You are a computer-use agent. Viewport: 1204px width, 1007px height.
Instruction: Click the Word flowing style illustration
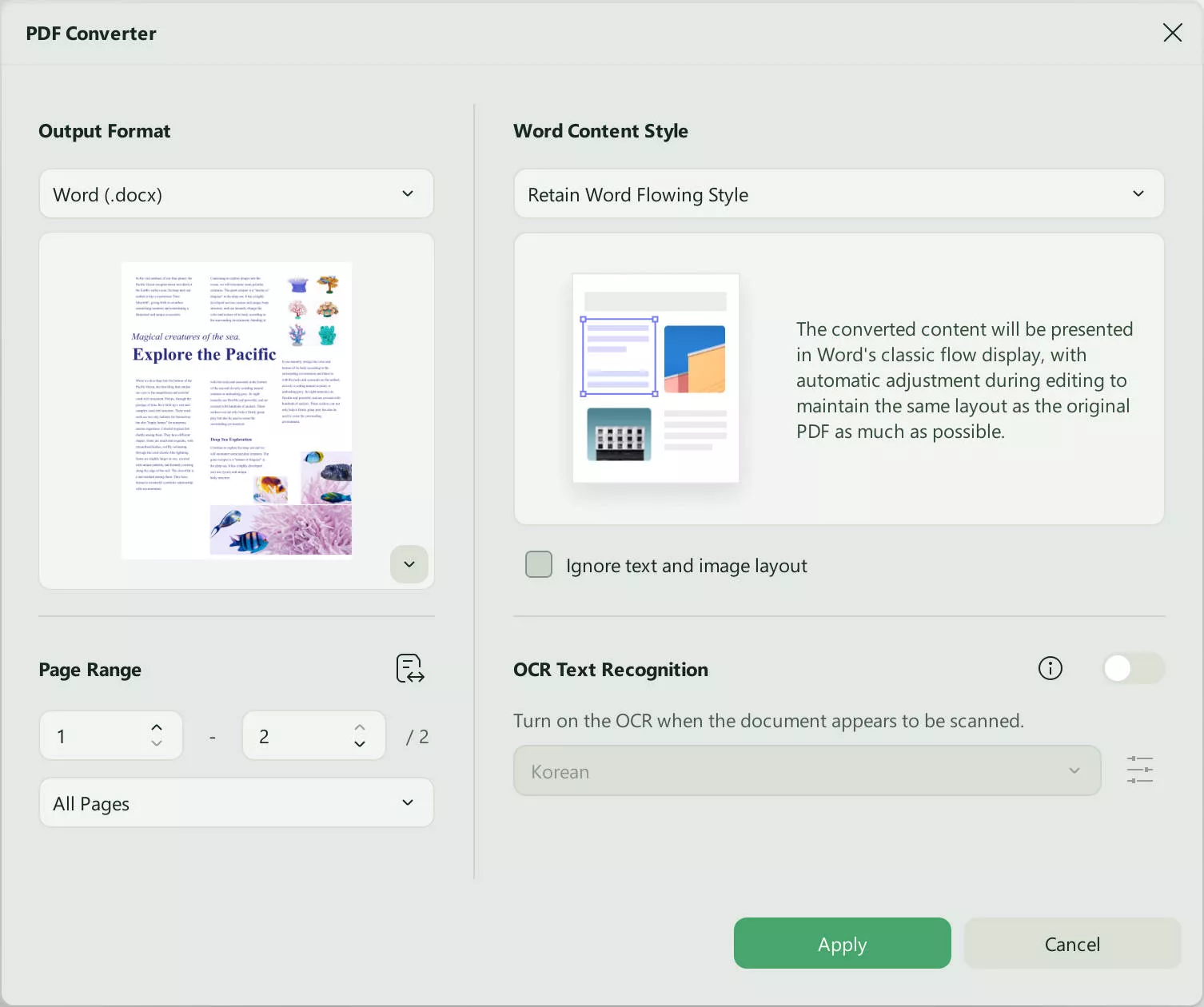(x=655, y=378)
